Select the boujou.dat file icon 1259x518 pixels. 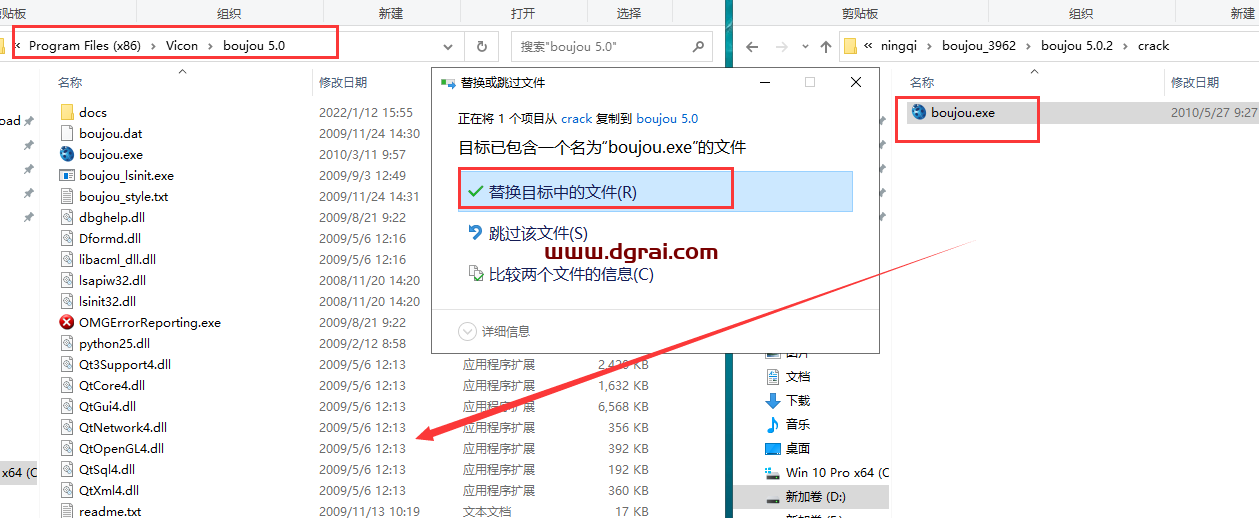pos(67,133)
